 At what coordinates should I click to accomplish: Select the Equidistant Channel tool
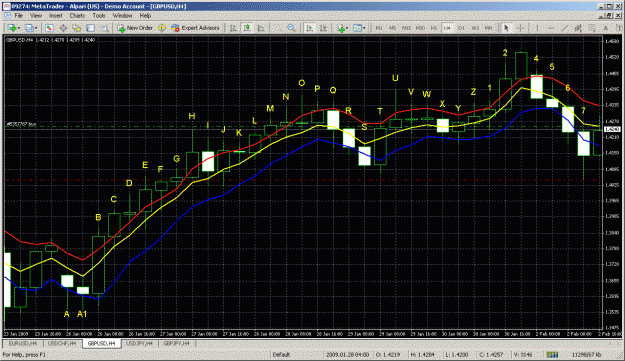(x=578, y=28)
